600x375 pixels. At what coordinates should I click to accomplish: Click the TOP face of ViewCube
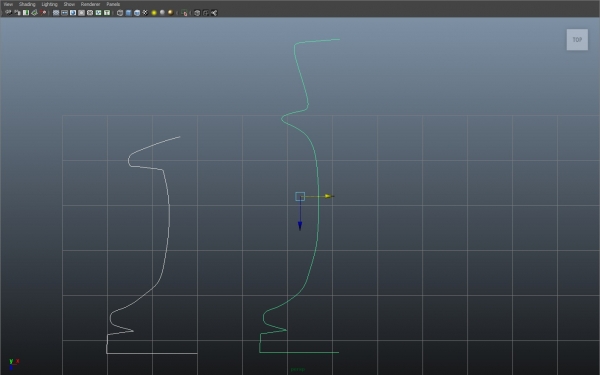[x=577, y=39]
